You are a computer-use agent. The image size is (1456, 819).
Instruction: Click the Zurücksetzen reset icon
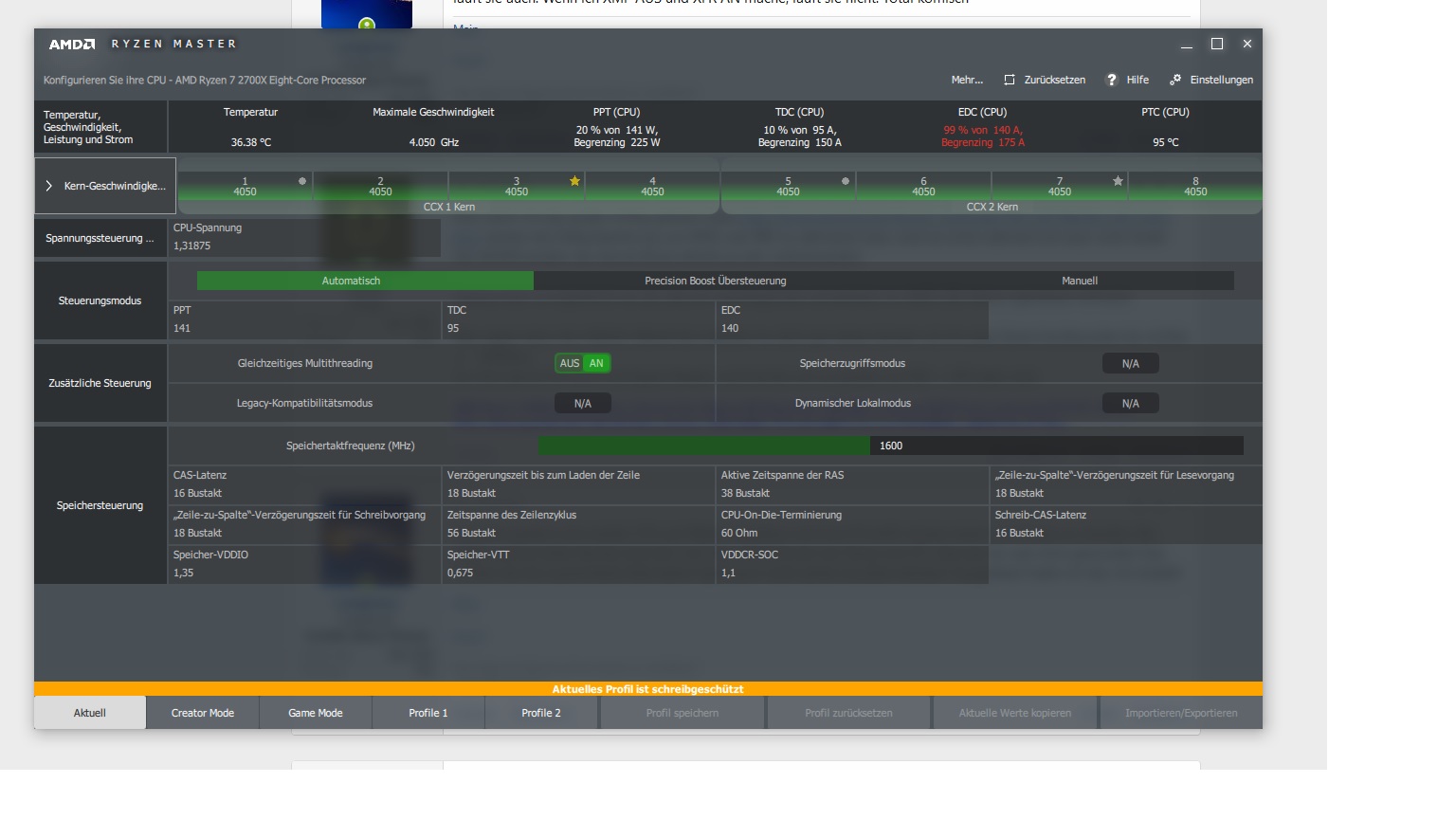click(x=1010, y=80)
